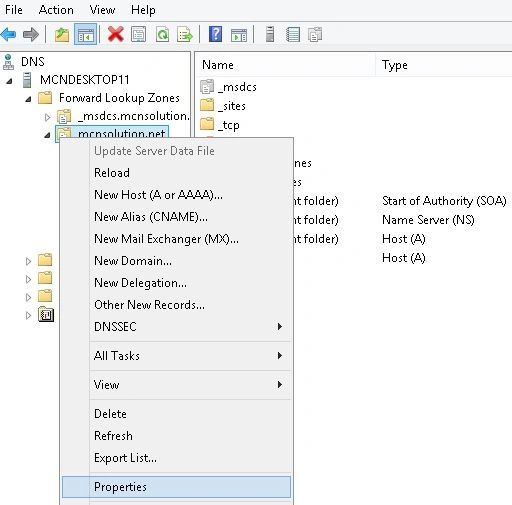Expand the All Tasks submenu arrow
This screenshot has height=505, width=512.
point(280,356)
